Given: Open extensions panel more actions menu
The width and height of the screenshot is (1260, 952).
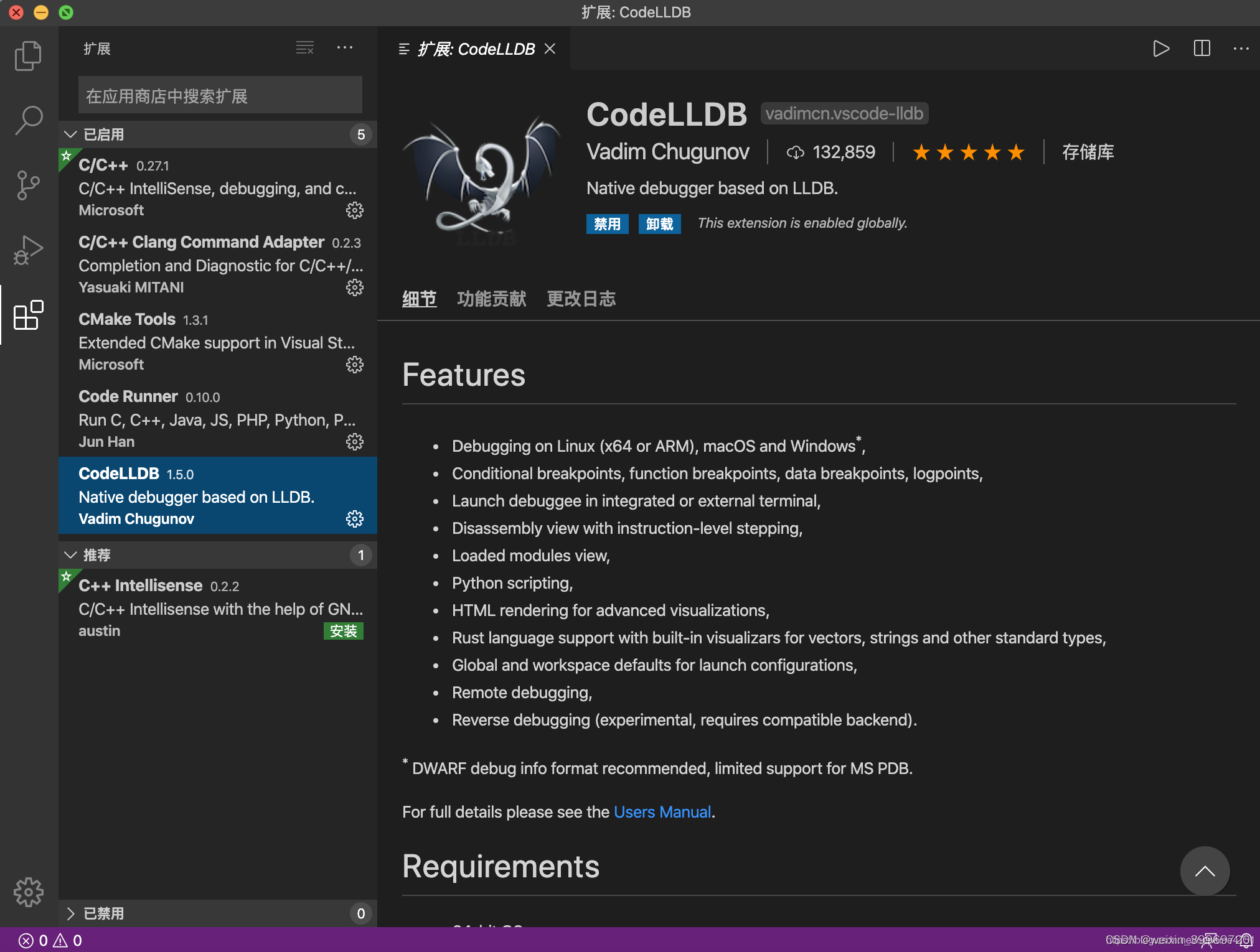Looking at the screenshot, I should point(345,48).
